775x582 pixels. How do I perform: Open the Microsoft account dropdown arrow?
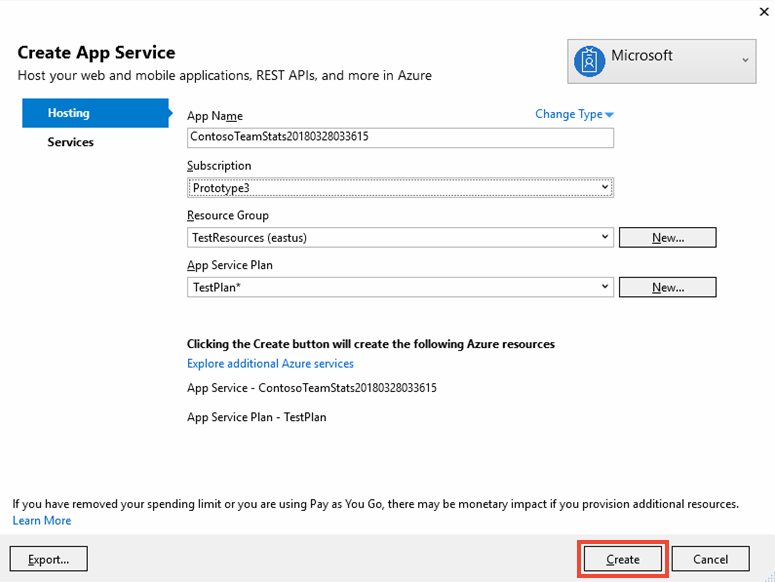[745, 60]
